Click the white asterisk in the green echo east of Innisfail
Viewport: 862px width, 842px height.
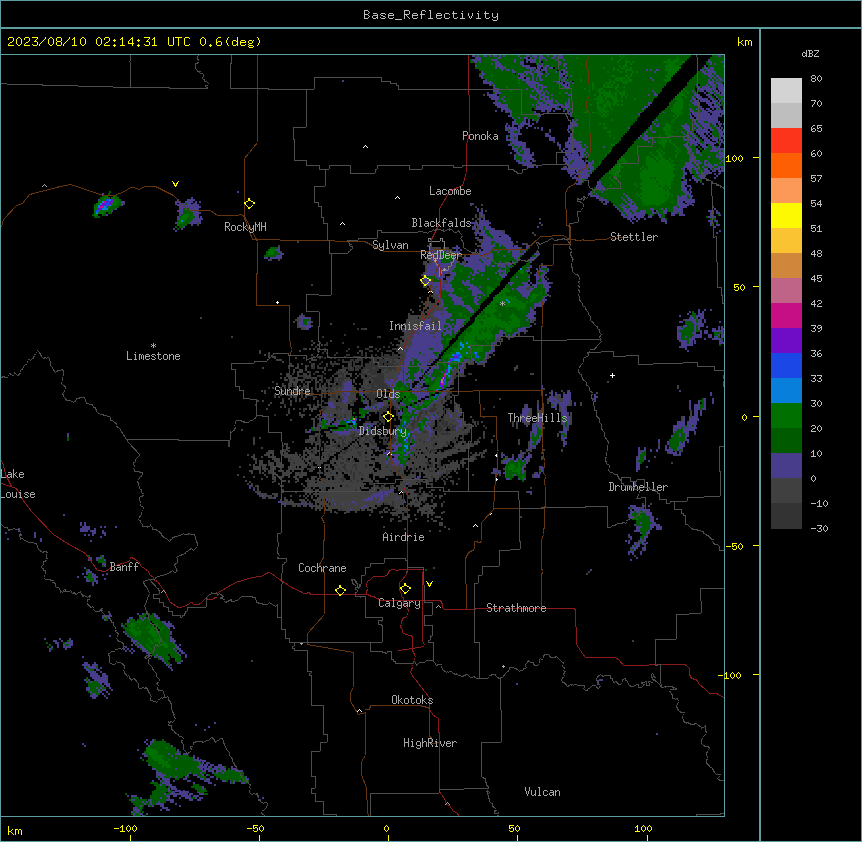point(502,303)
